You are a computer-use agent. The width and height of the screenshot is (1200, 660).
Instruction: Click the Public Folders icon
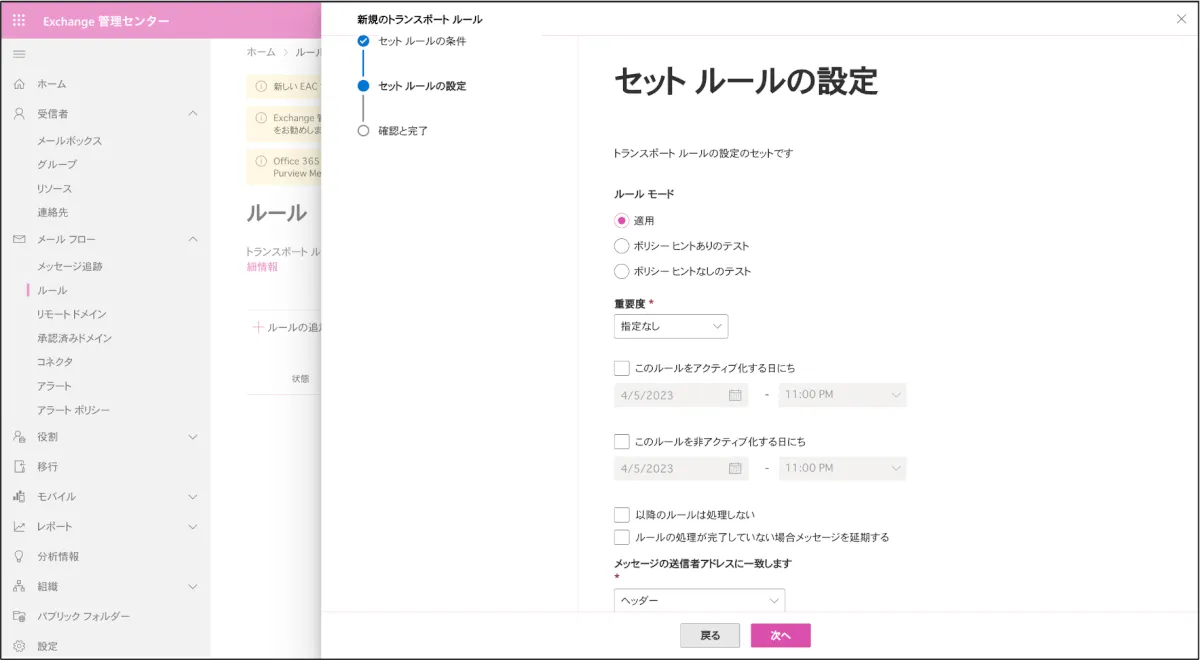tap(19, 616)
